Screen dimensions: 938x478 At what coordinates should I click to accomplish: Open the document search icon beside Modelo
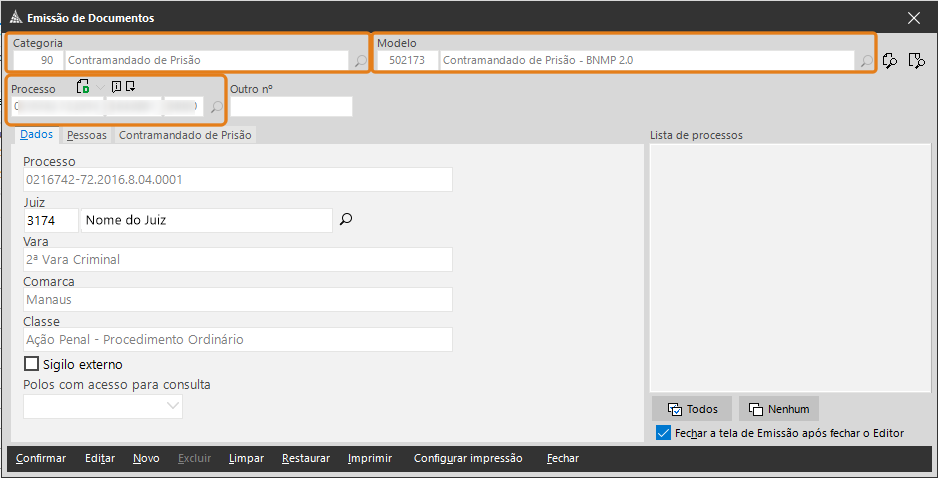[x=890, y=60]
